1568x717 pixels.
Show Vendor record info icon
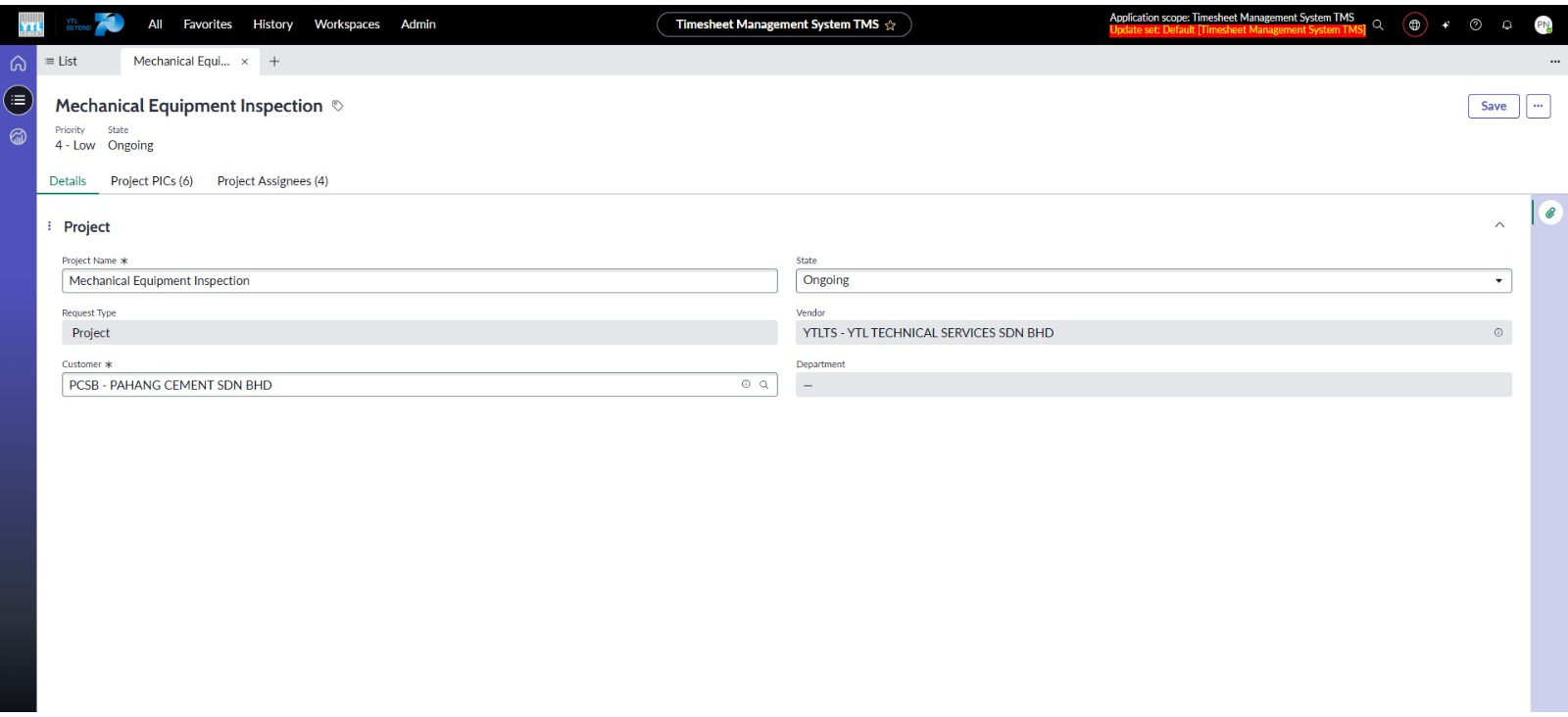(1498, 333)
